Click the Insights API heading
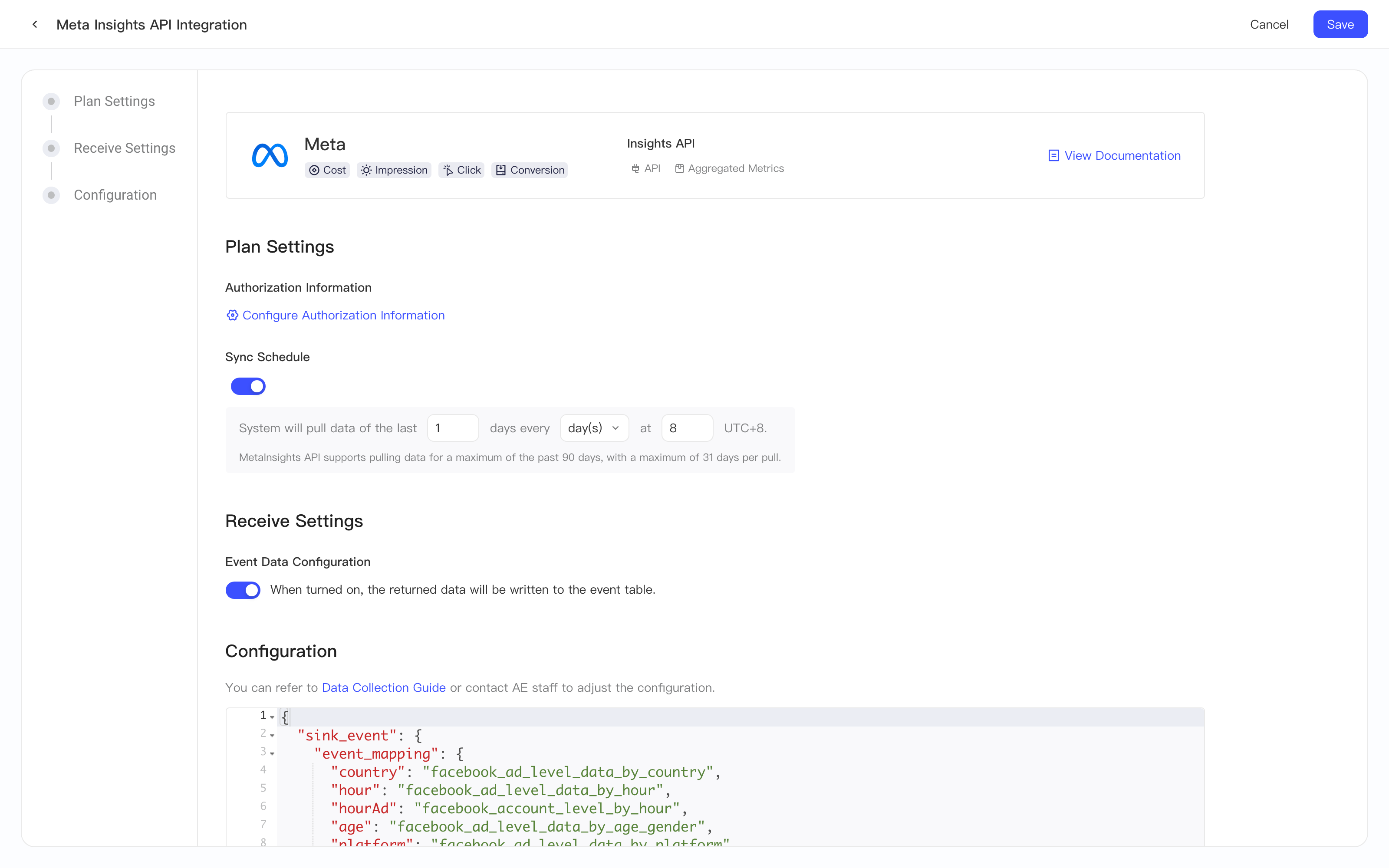Viewport: 1389px width, 868px height. (x=661, y=144)
